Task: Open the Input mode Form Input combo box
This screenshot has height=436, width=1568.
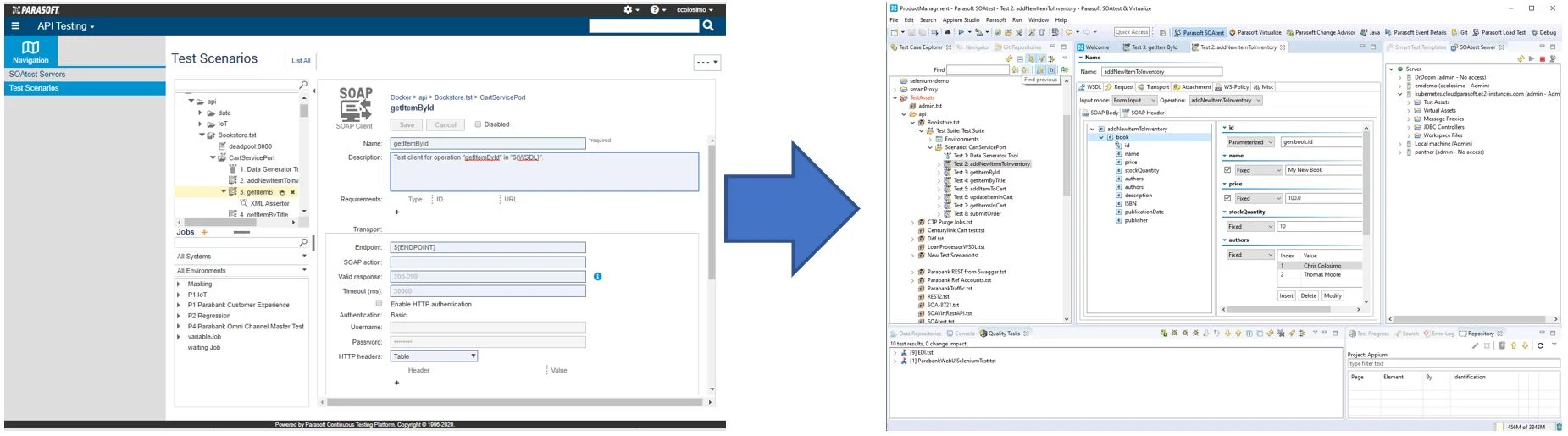Action: click(x=1134, y=100)
